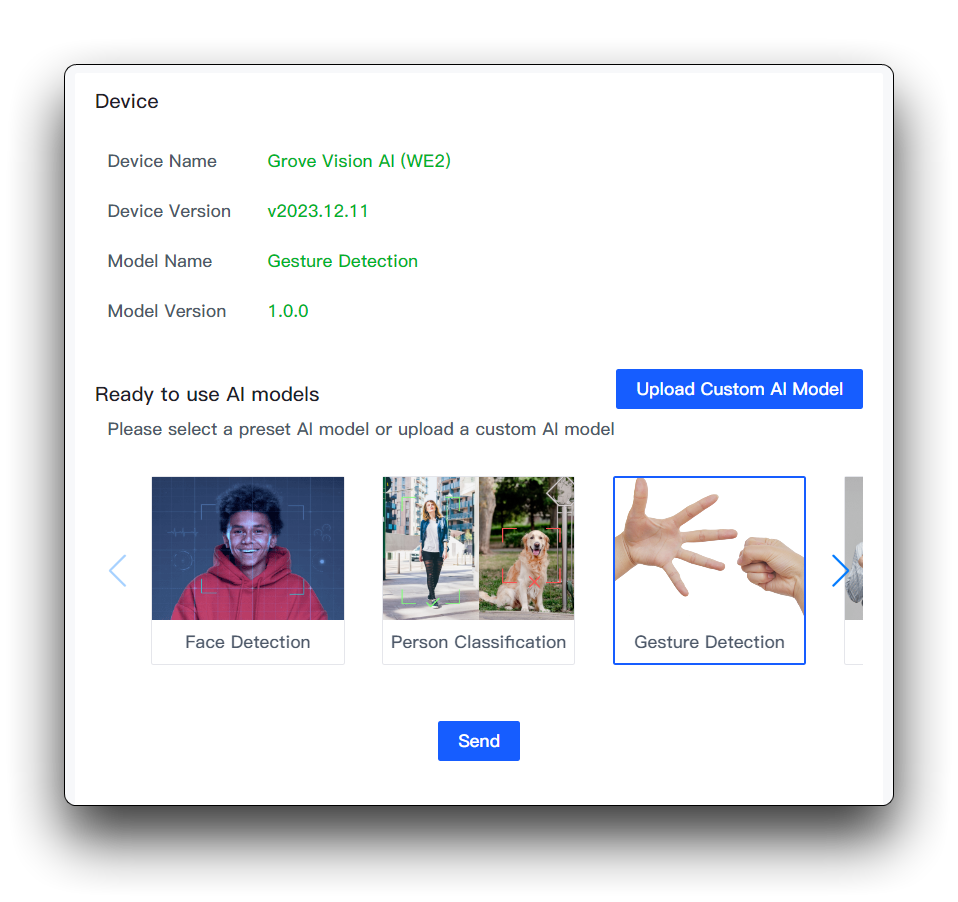The width and height of the screenshot is (958, 902).
Task: Select the Face Detection model thumbnail
Action: (248, 548)
